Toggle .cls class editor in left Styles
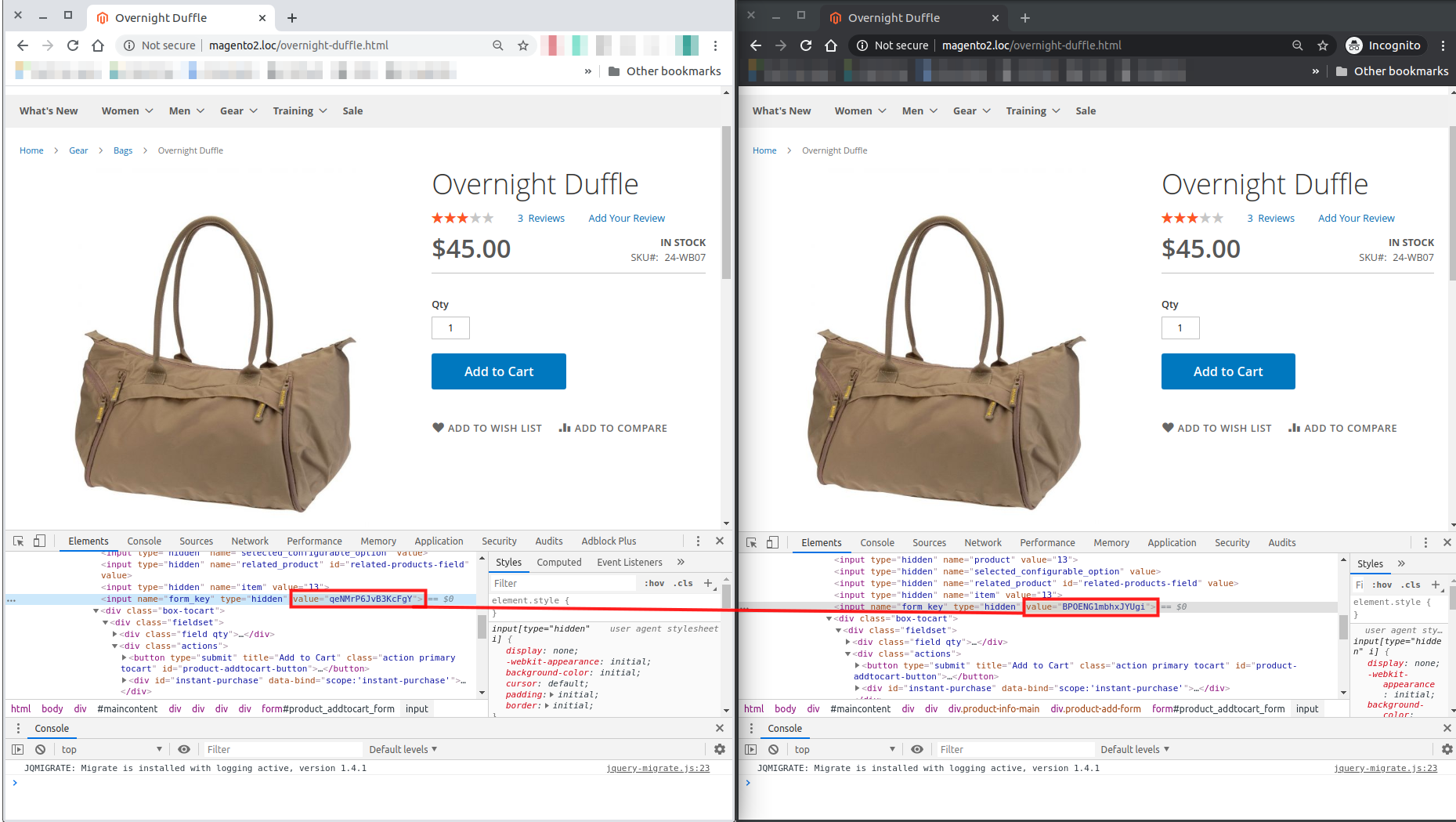 (x=683, y=583)
